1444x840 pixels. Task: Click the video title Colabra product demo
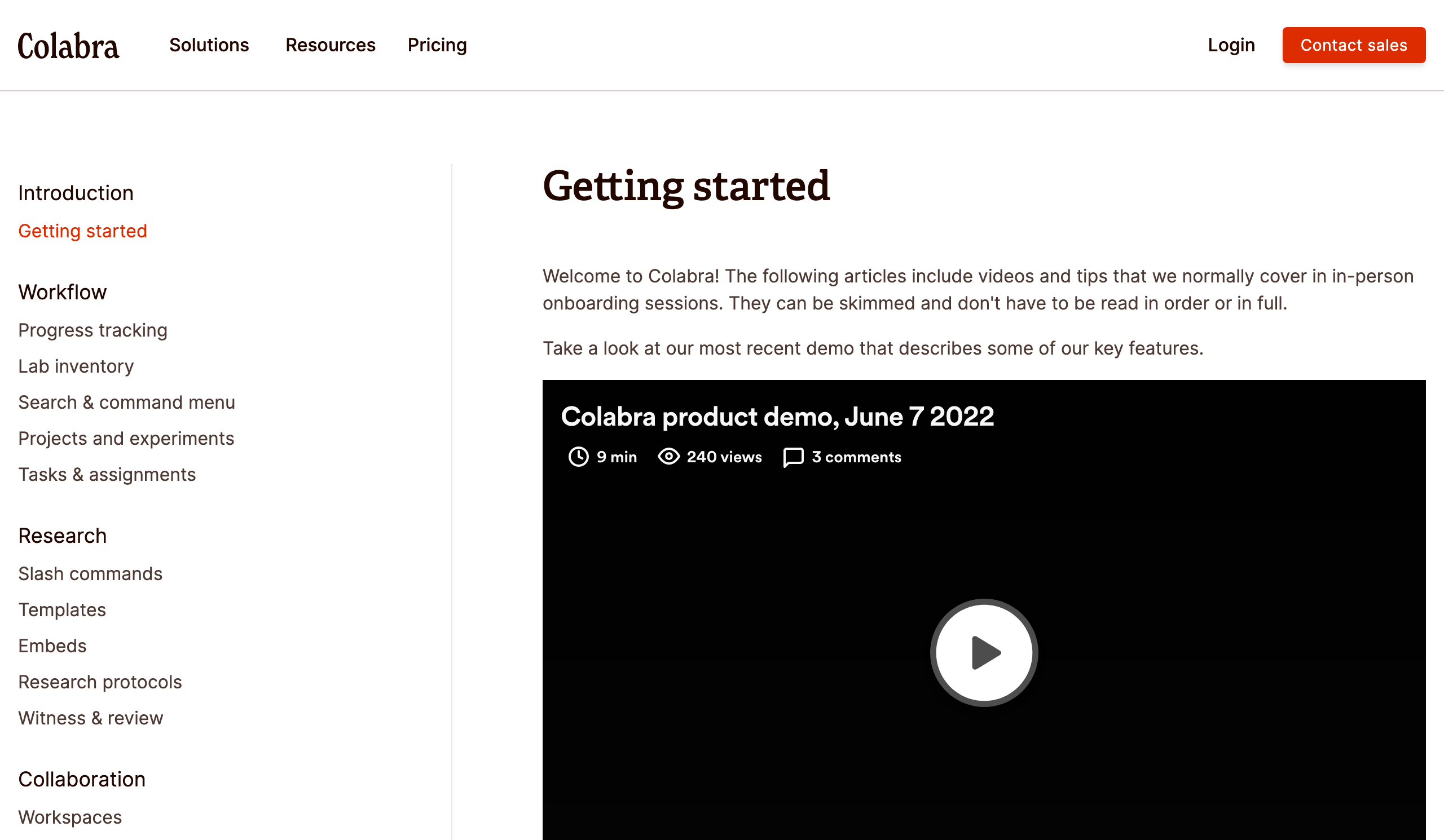[777, 417]
